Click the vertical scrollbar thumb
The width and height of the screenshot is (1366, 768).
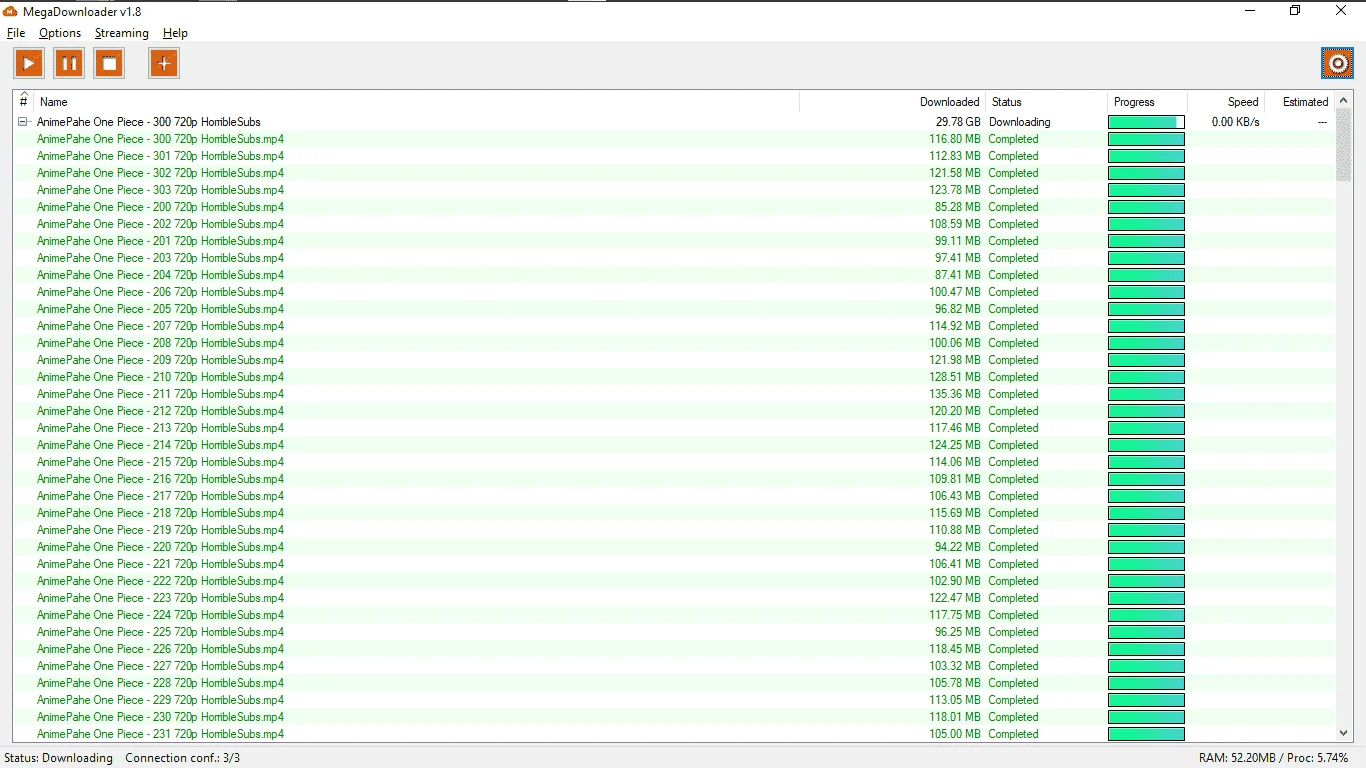click(1344, 146)
